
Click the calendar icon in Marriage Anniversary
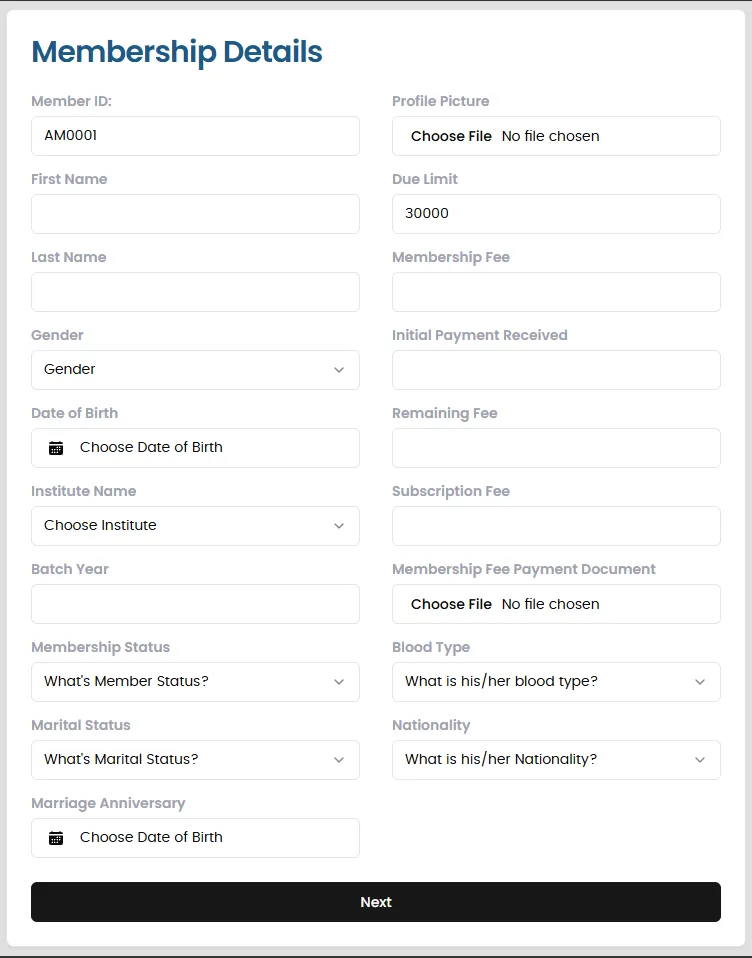56,838
